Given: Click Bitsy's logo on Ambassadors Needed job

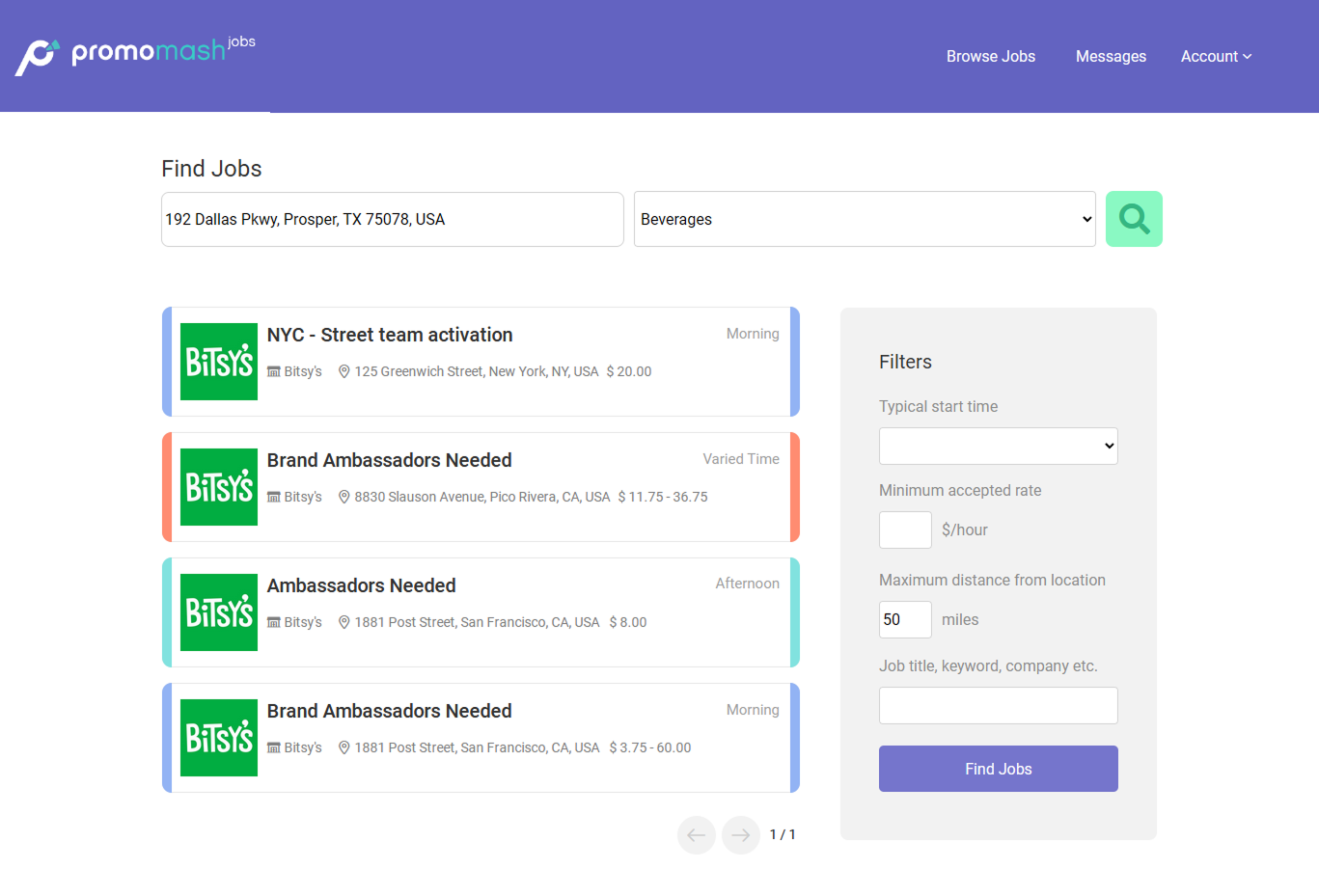Looking at the screenshot, I should tap(219, 612).
